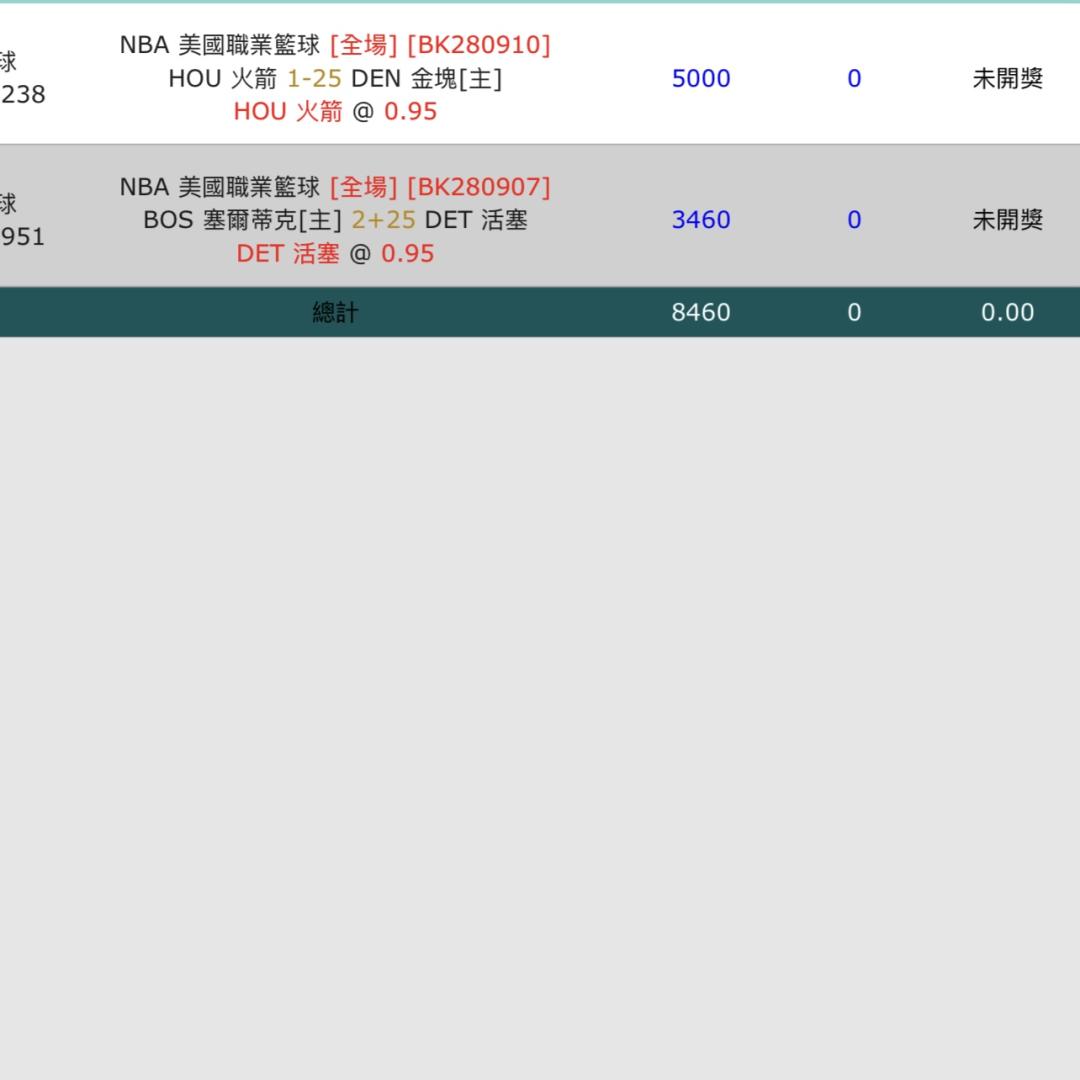Screen dimensions: 1080x1080
Task: Click the 1-25 handicap spread
Action: (314, 79)
